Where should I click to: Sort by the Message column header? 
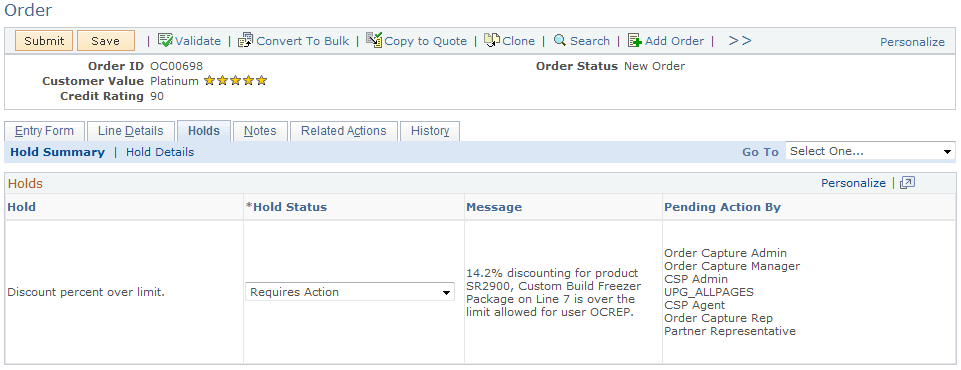click(x=494, y=207)
